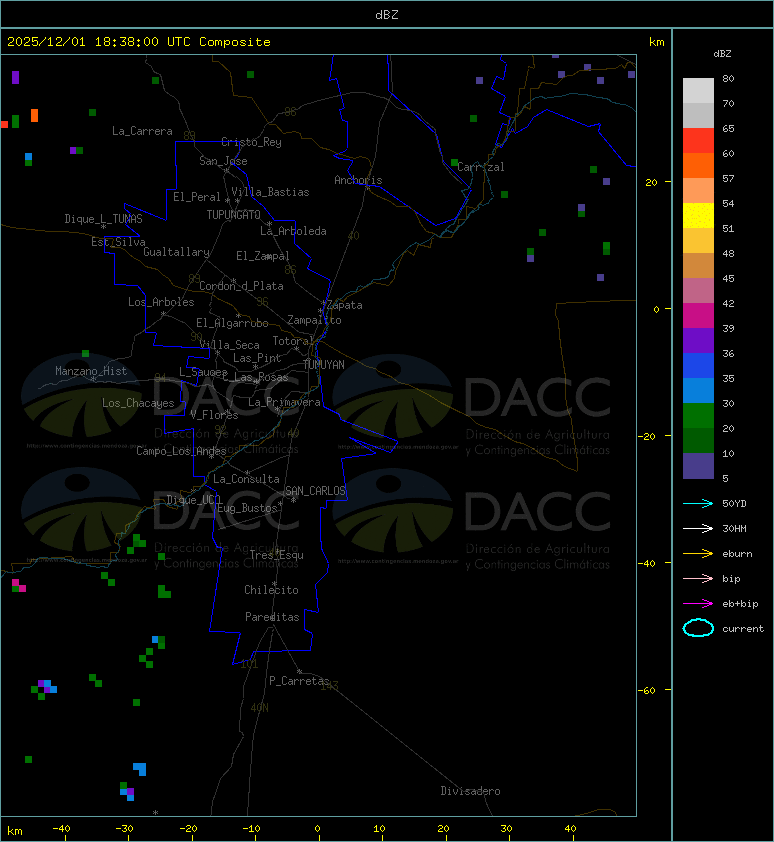
Task: Click the 45 dBZ mauve swatch
Action: coord(698,291)
